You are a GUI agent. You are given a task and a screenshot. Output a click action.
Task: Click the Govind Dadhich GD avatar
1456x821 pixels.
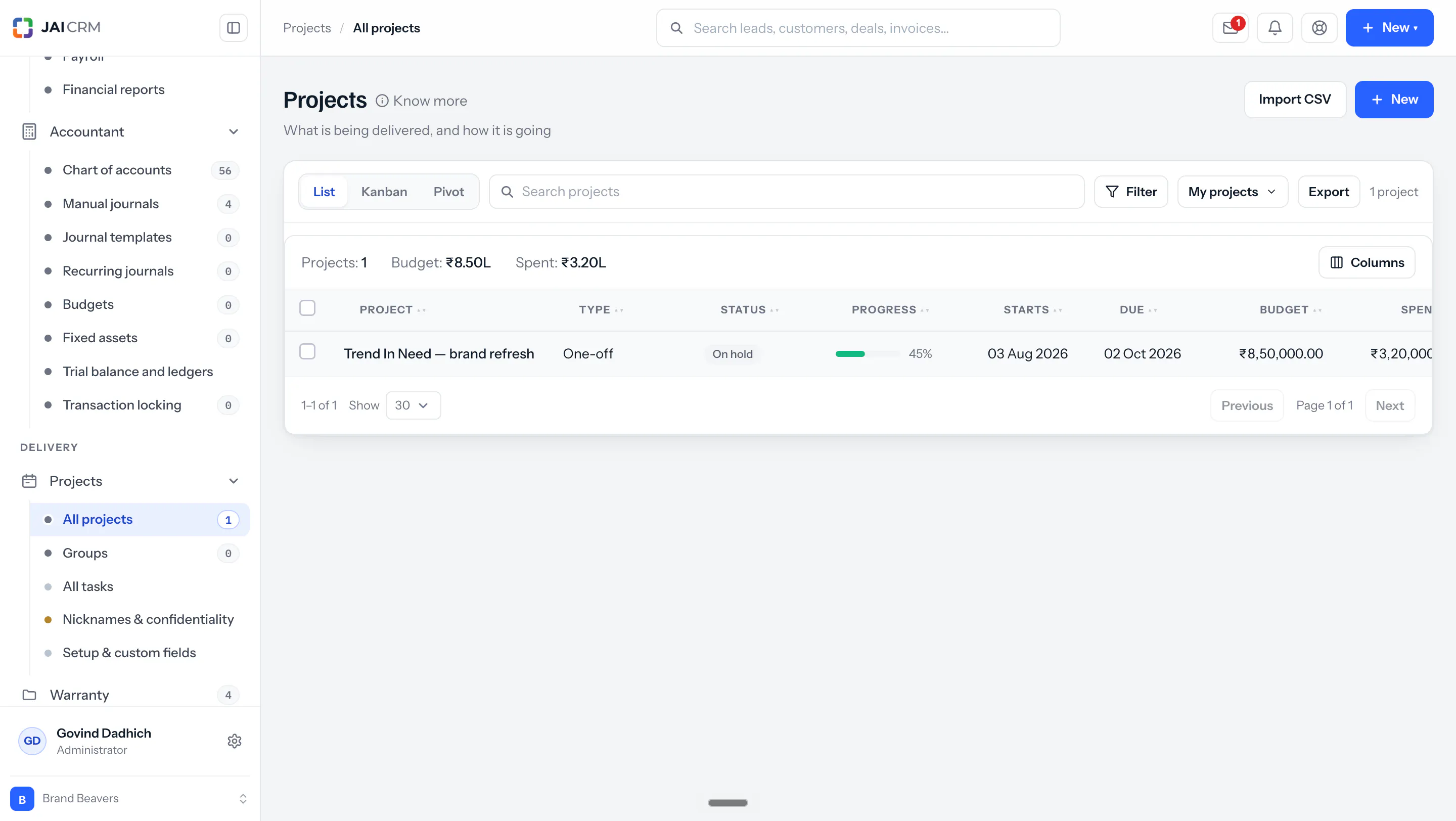tap(32, 741)
